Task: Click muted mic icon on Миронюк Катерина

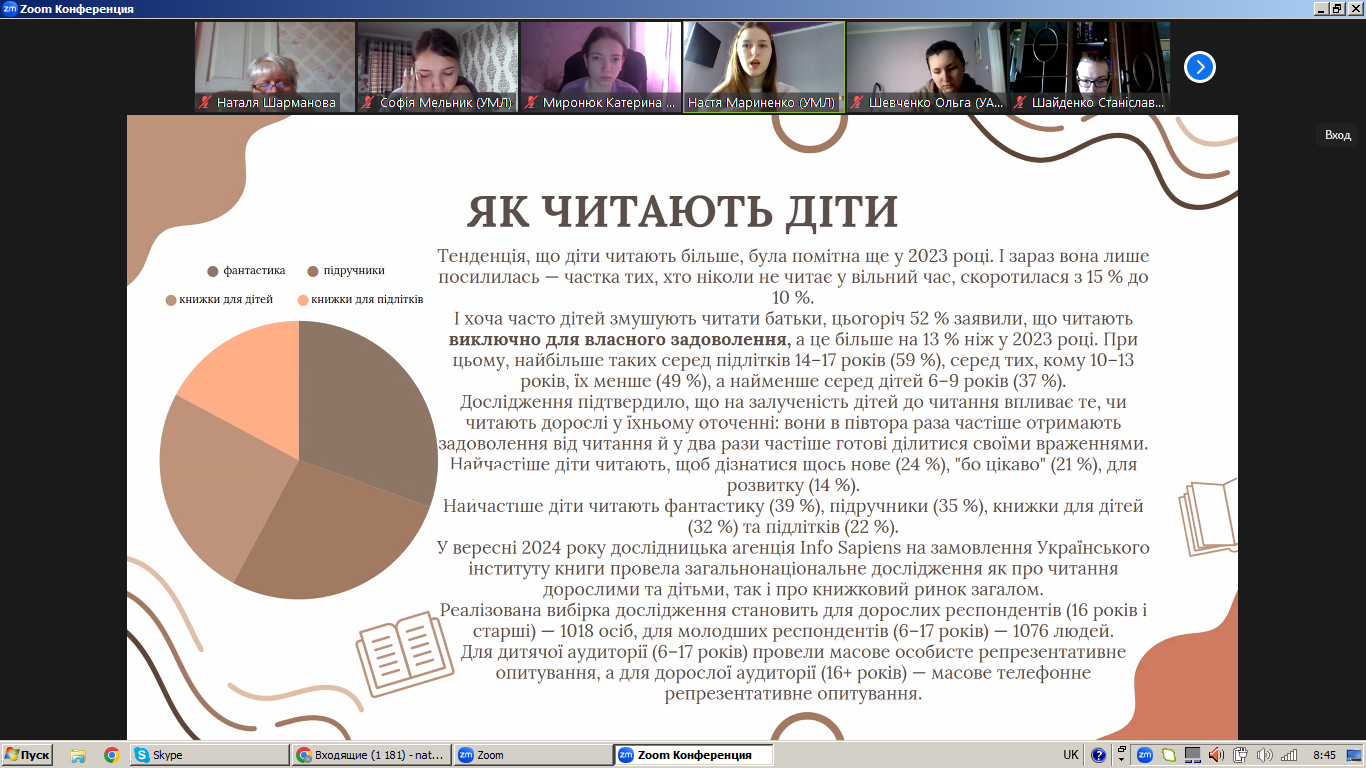Action: pos(531,102)
